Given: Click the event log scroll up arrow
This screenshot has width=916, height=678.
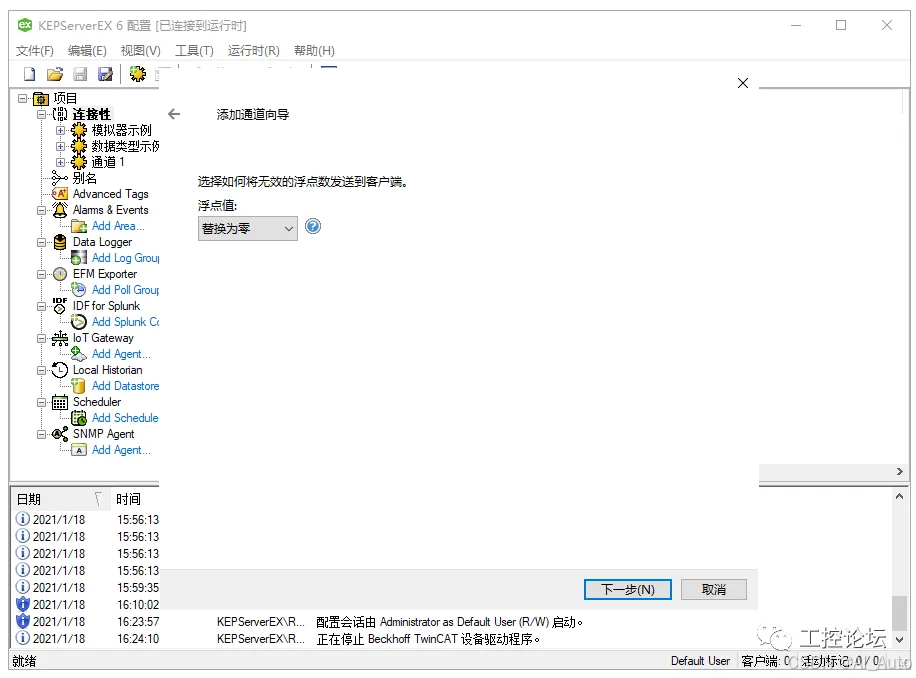Looking at the screenshot, I should [x=899, y=496].
